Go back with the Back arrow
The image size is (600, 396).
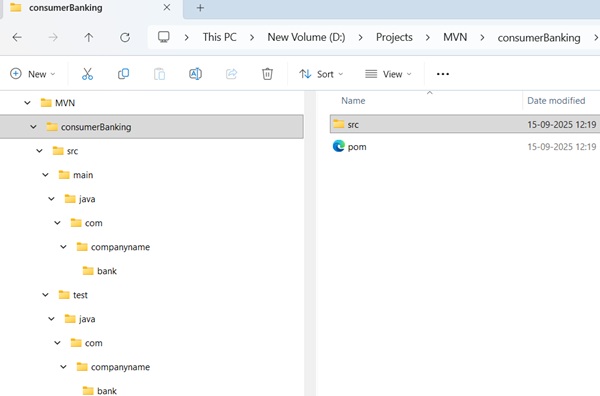(17, 37)
